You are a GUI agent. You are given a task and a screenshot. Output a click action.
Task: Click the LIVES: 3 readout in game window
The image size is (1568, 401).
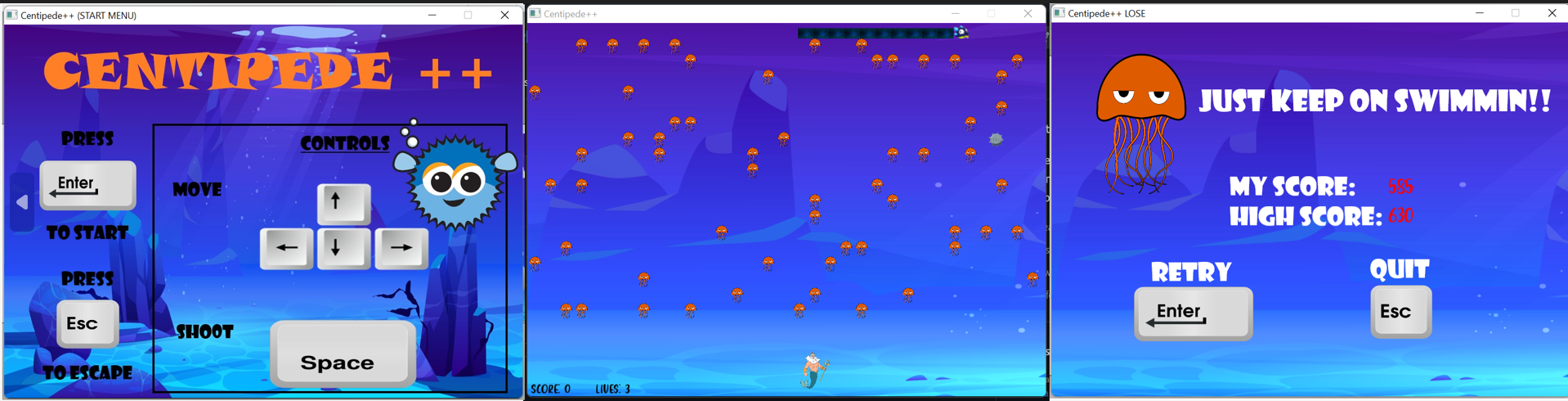pos(613,389)
